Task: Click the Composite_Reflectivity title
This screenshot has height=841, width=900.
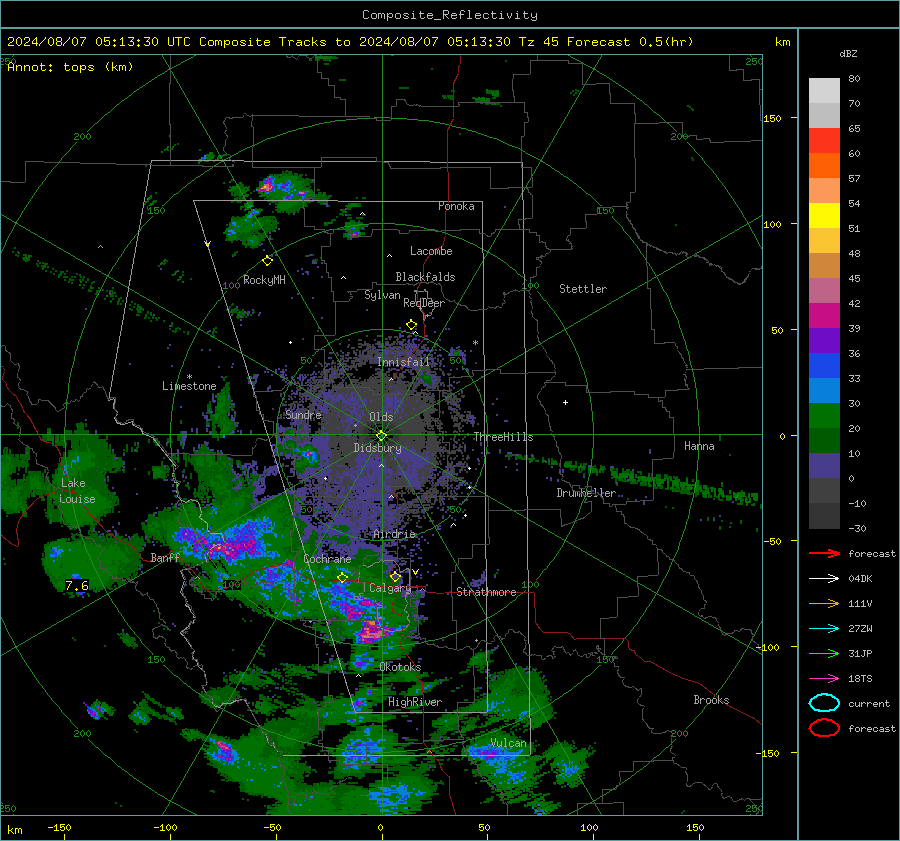Action: (x=450, y=15)
